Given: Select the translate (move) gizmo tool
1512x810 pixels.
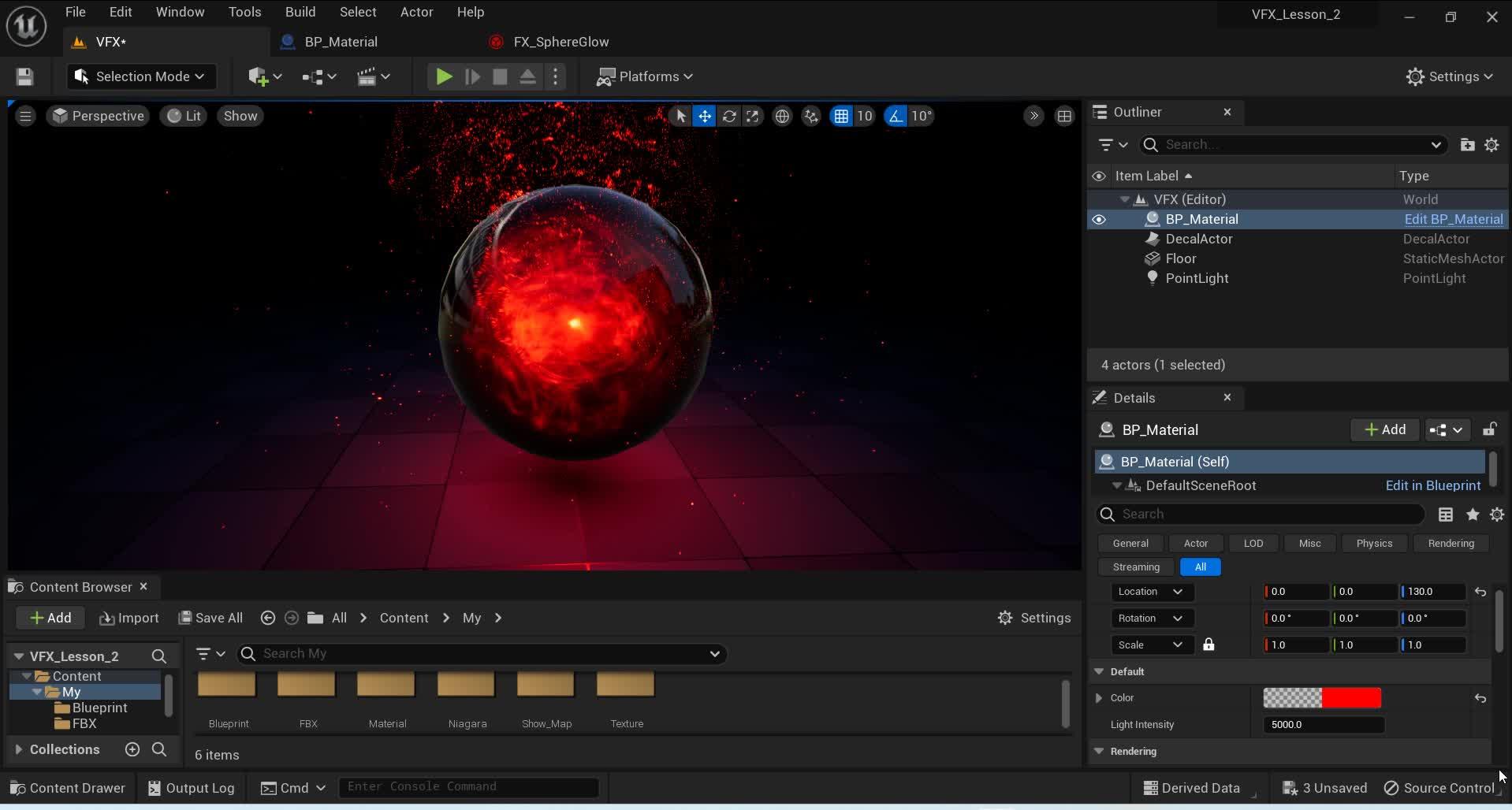Looking at the screenshot, I should click(x=704, y=116).
